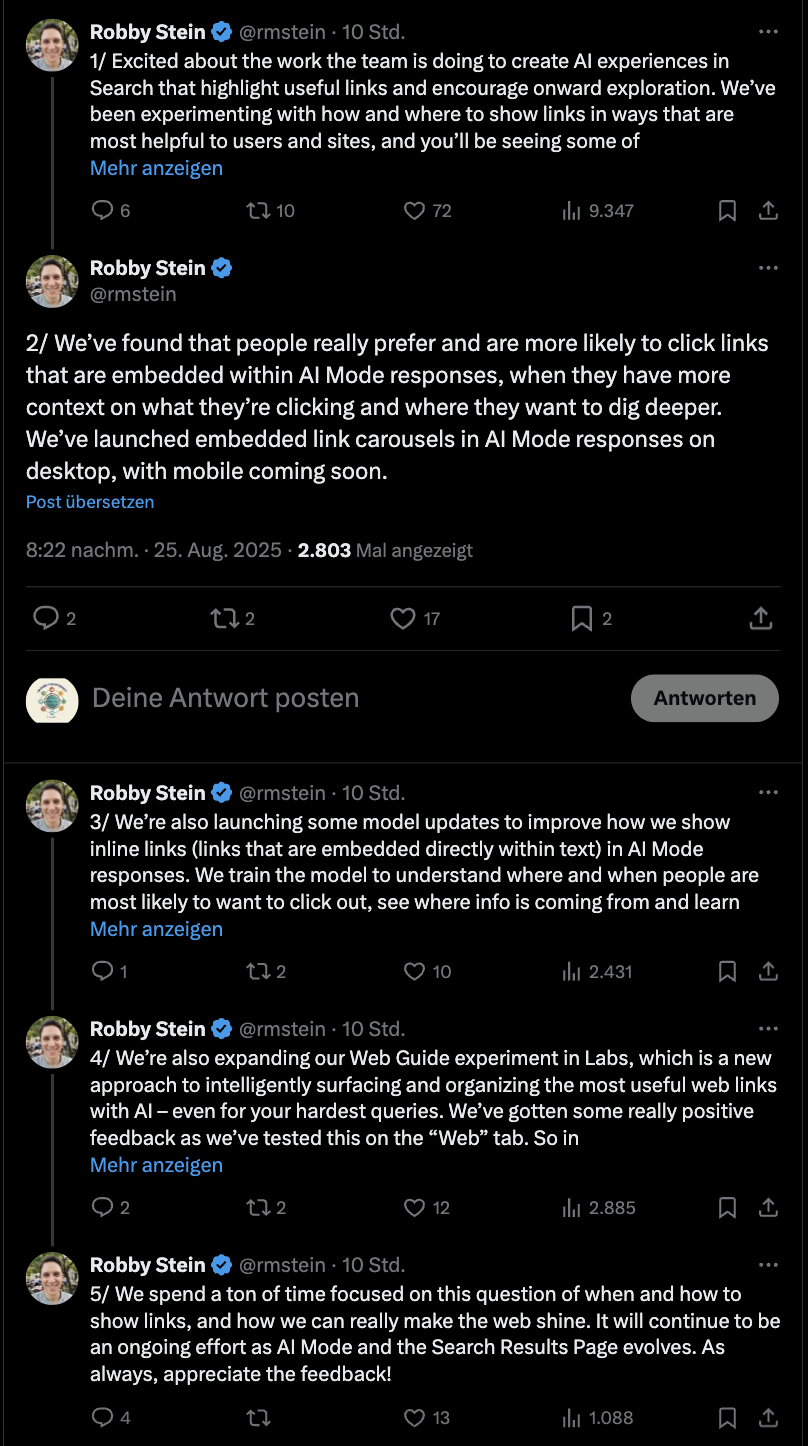Viewport: 808px width, 1446px height.
Task: Toggle bookmark on tweet 2 showing 2 bookmarks
Action: 581,618
